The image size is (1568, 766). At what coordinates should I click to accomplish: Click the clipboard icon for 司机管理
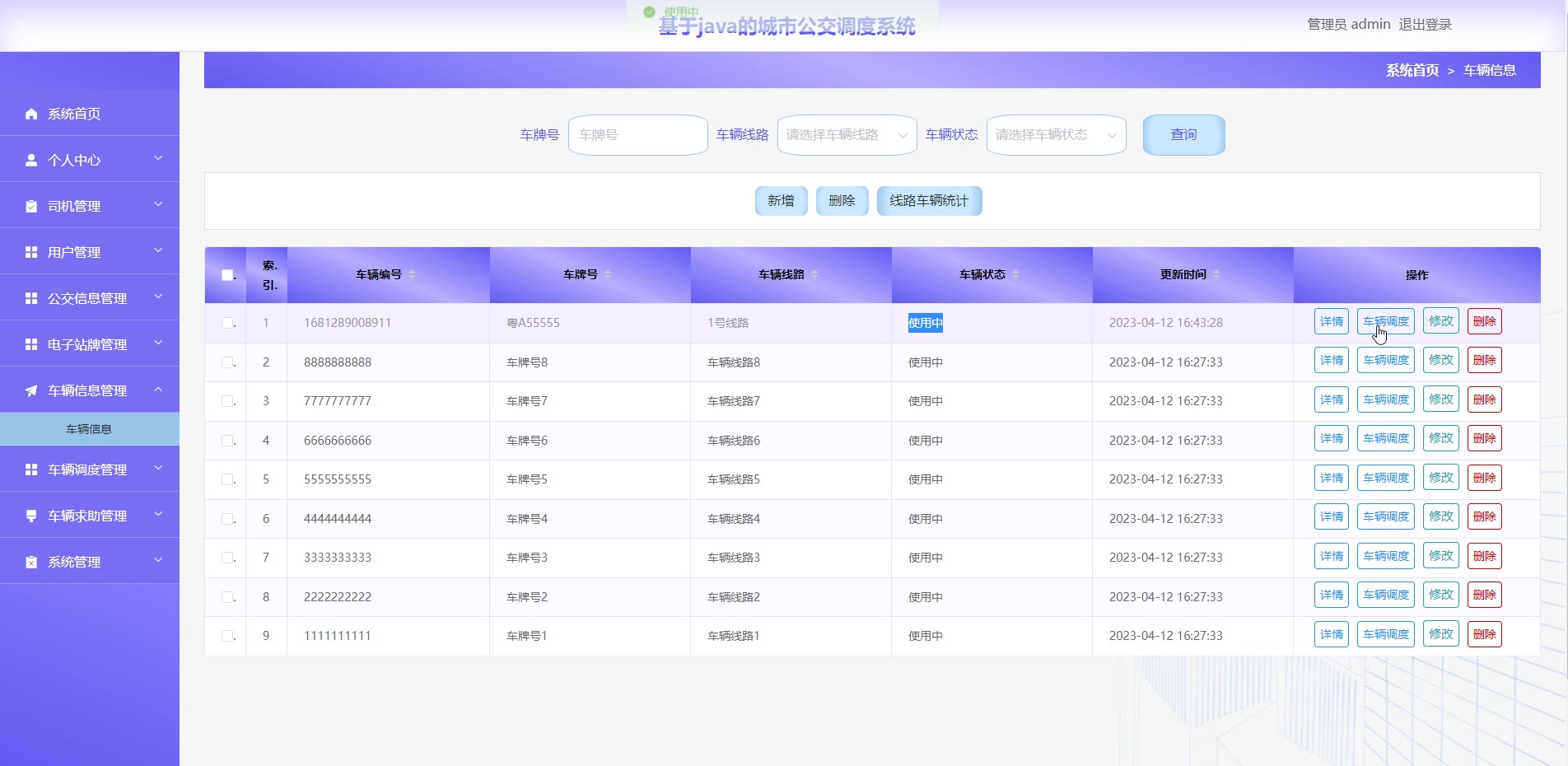[x=31, y=206]
